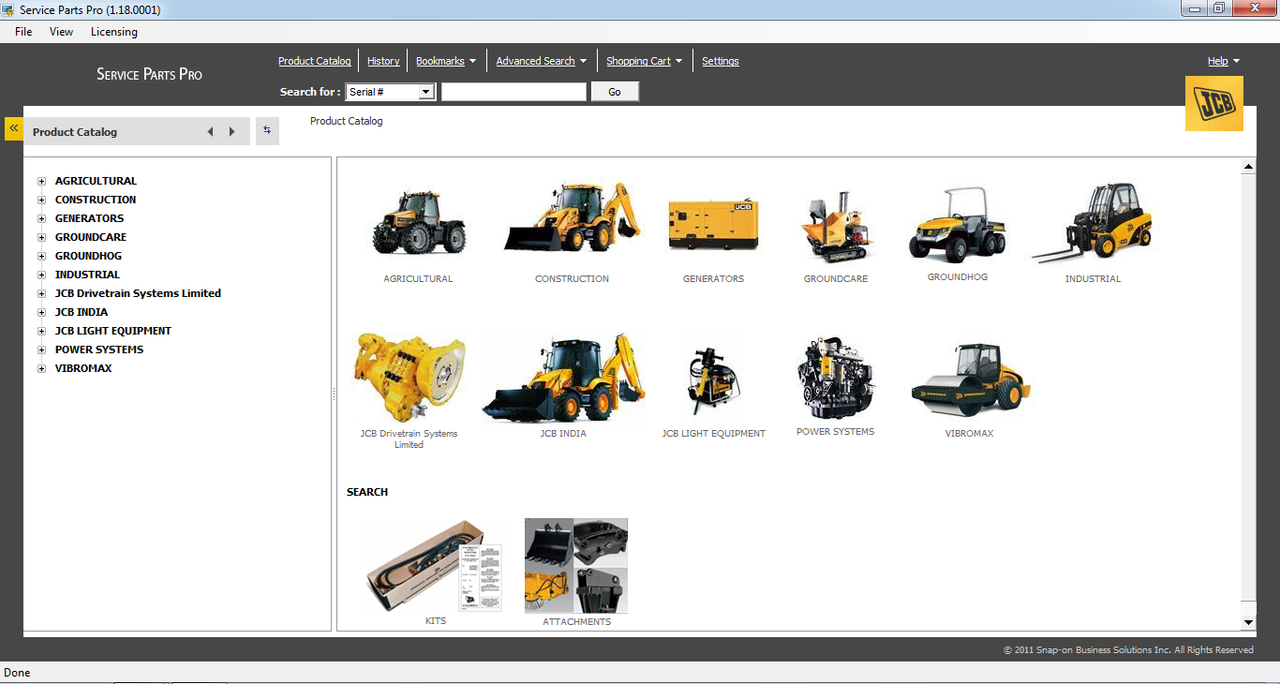
Task: Expand the JCB INDIA tree node
Action: pyautogui.click(x=42, y=313)
